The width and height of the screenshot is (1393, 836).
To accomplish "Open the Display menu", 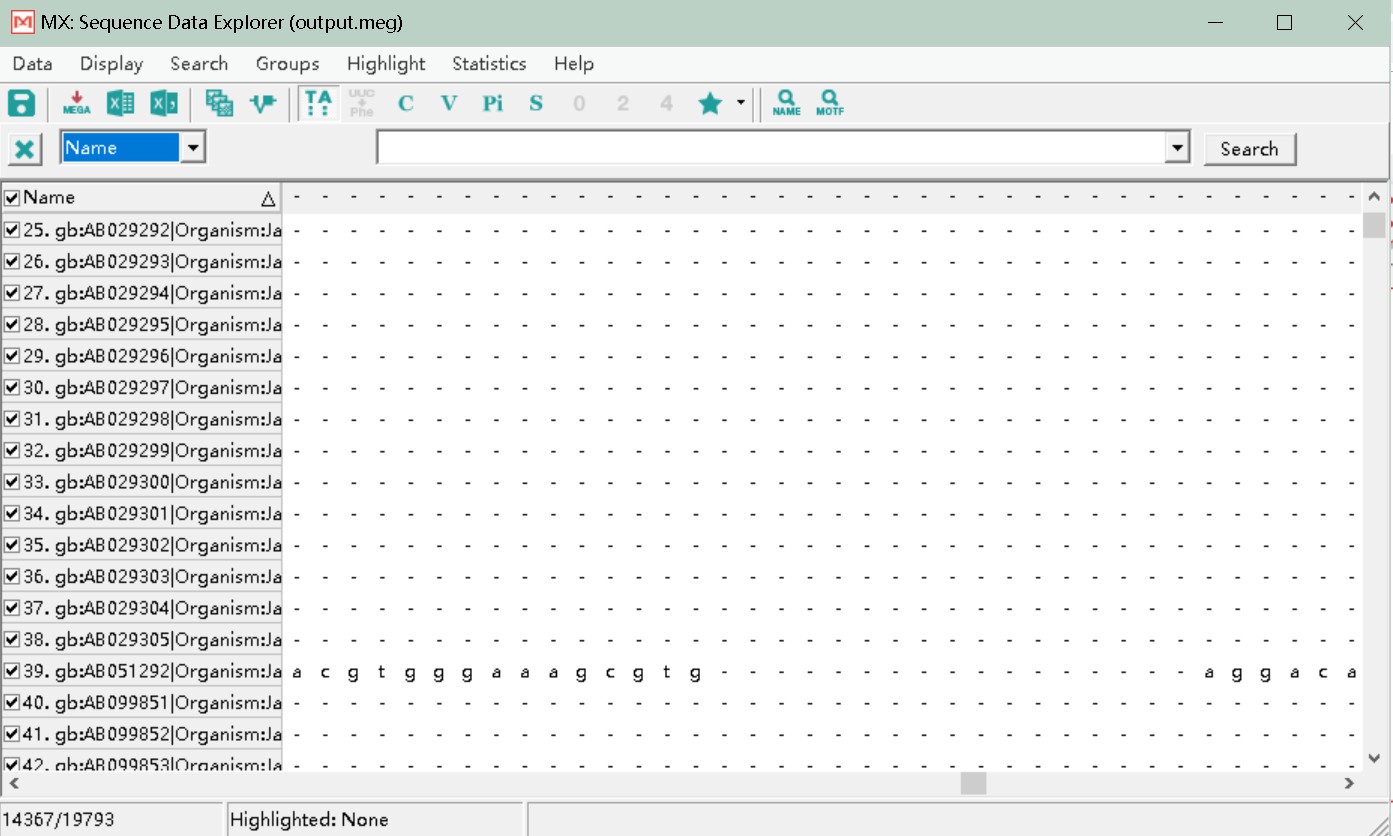I will [112, 64].
